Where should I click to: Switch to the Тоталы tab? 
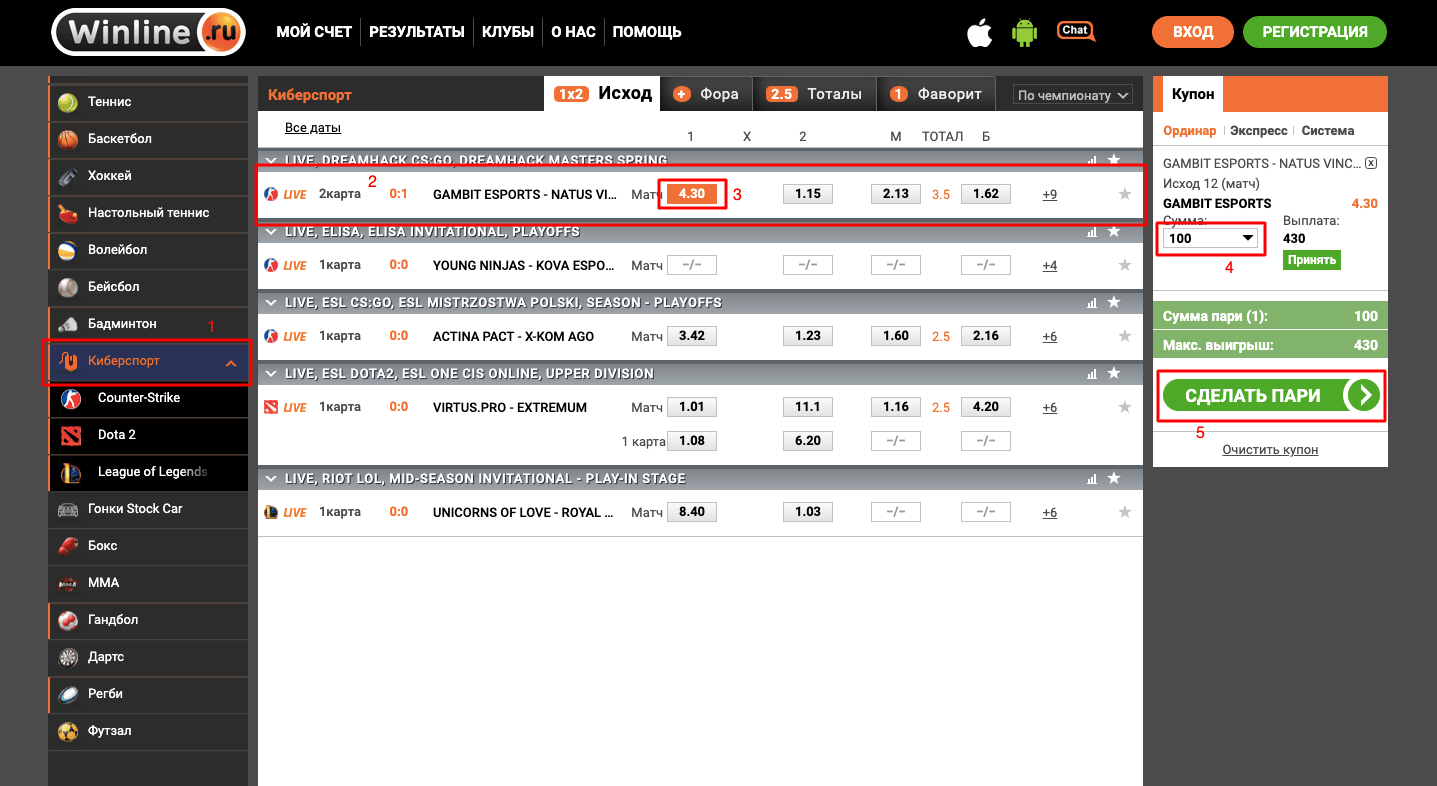pos(814,94)
